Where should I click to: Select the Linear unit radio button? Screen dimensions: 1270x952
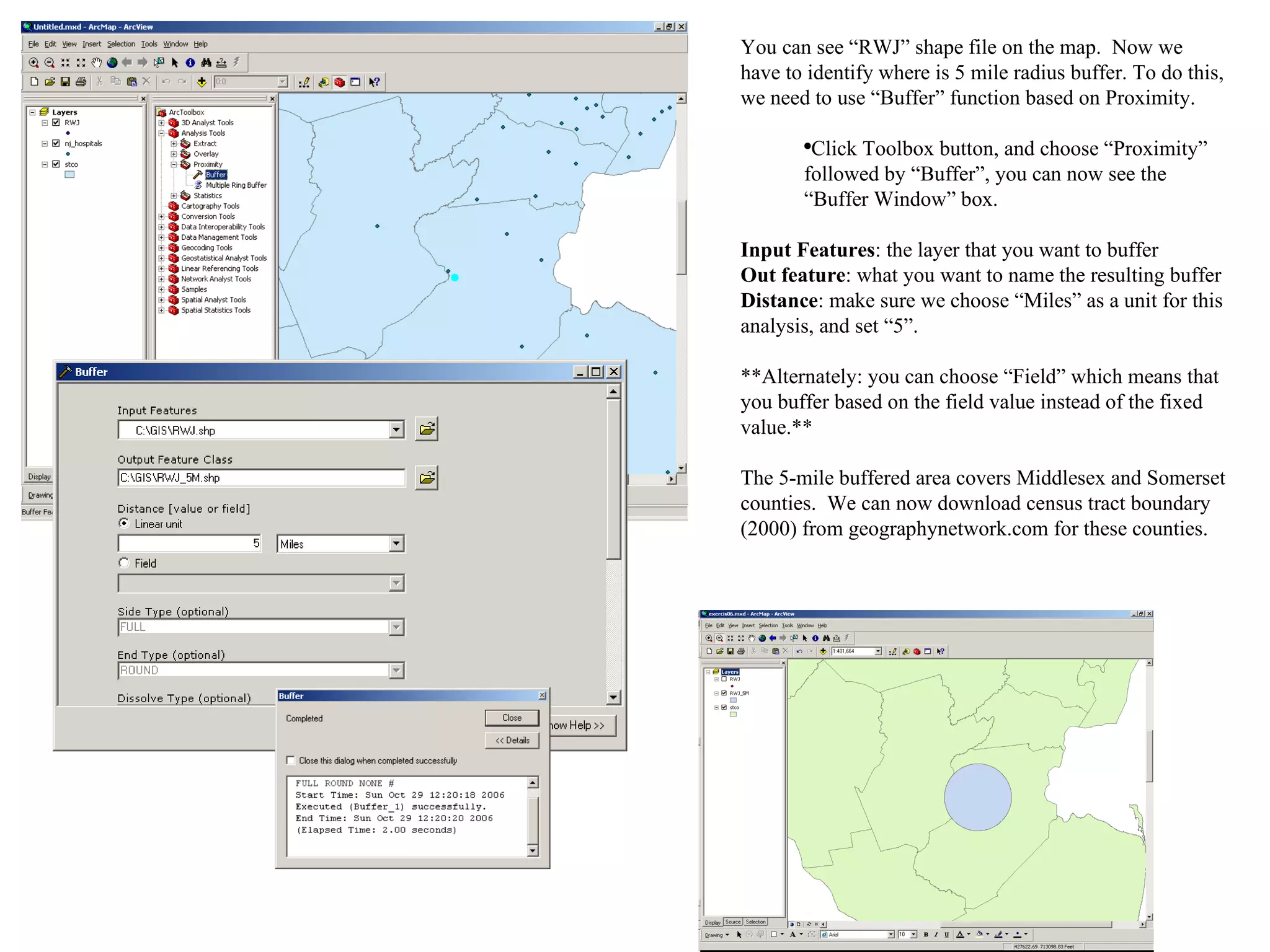124,524
